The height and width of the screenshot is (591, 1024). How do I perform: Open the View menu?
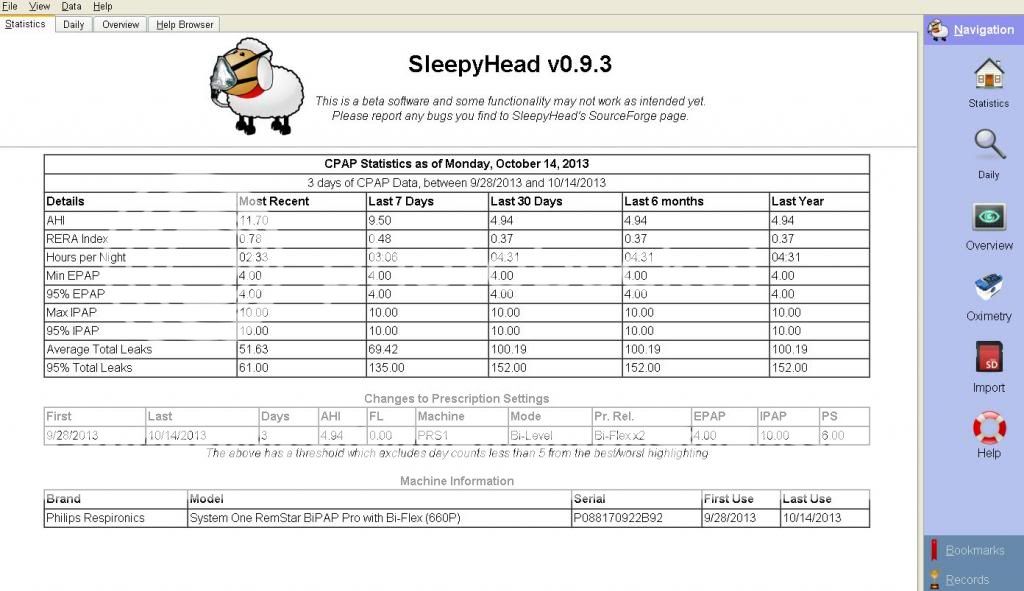pos(40,6)
